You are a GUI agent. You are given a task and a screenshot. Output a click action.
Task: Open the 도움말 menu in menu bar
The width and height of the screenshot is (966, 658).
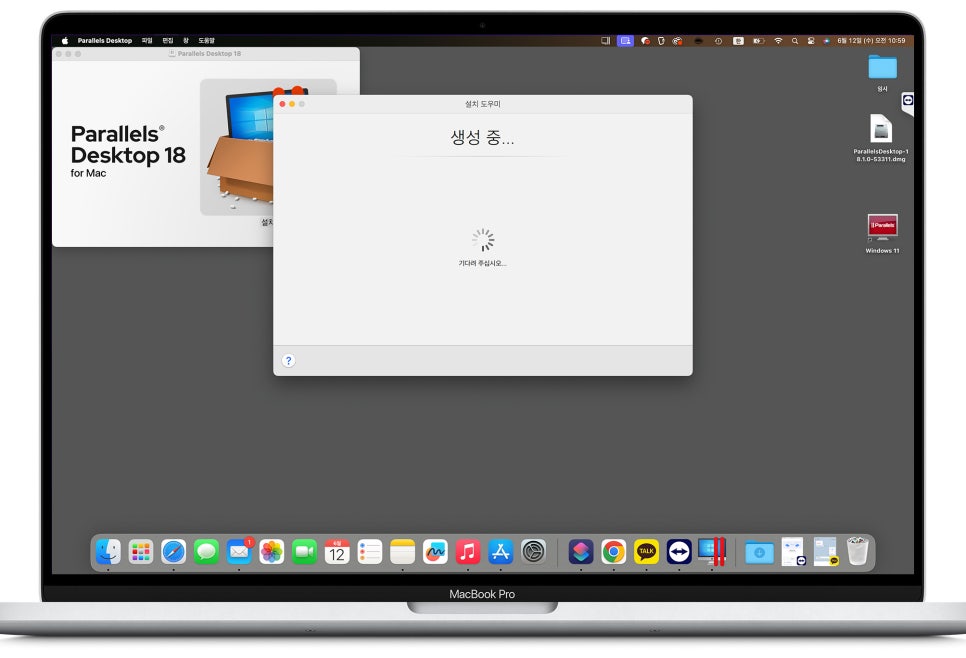206,41
